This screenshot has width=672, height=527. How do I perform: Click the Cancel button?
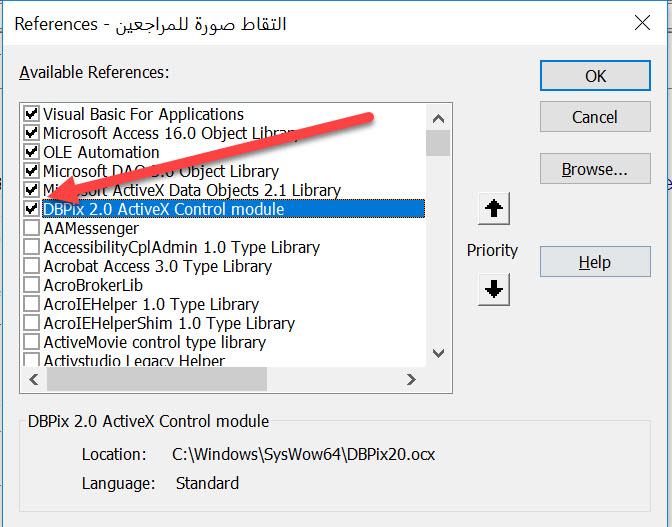(x=595, y=117)
